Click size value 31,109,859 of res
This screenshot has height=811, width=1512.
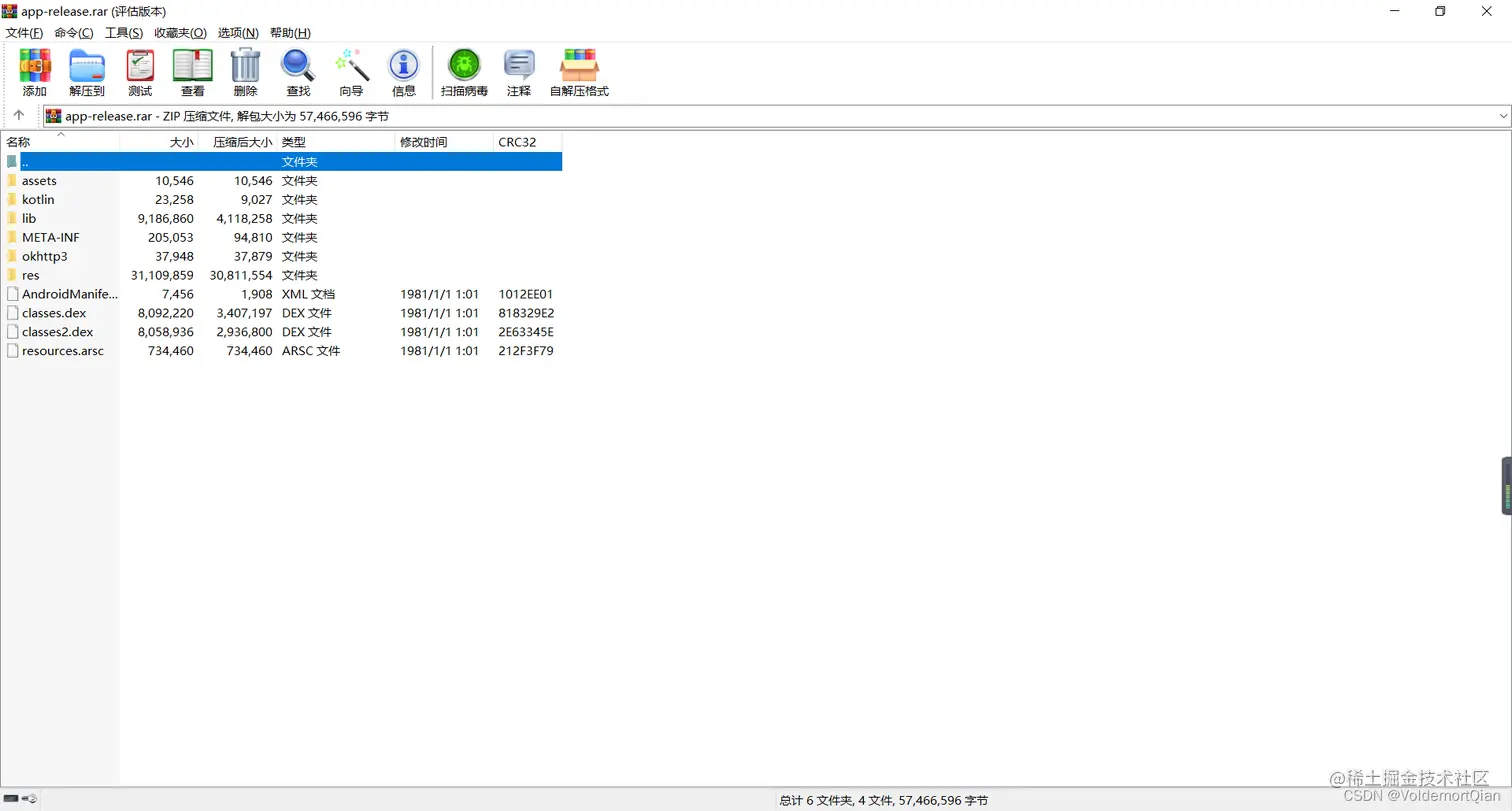(162, 275)
